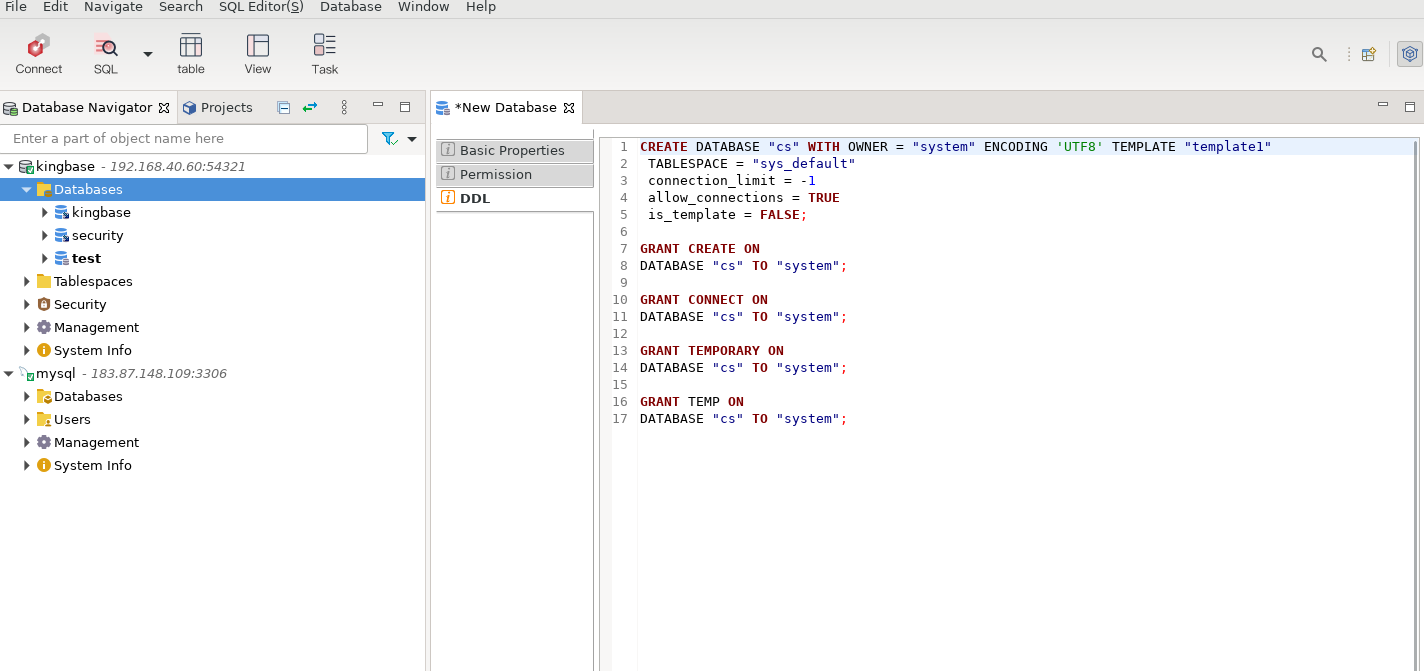
Task: Click the search magnifier icon
Action: coord(1319,54)
